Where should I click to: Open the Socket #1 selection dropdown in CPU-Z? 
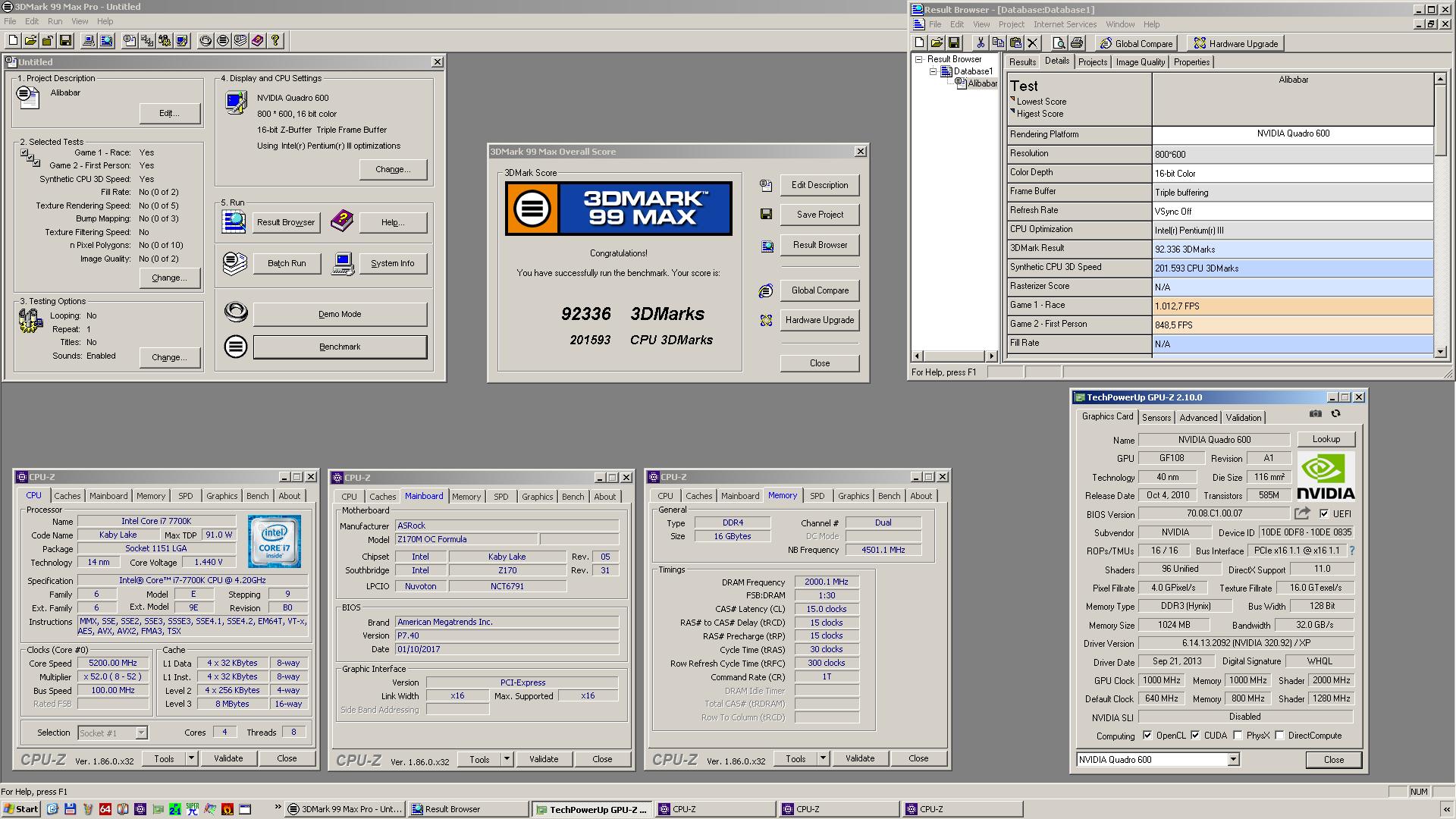click(x=141, y=733)
